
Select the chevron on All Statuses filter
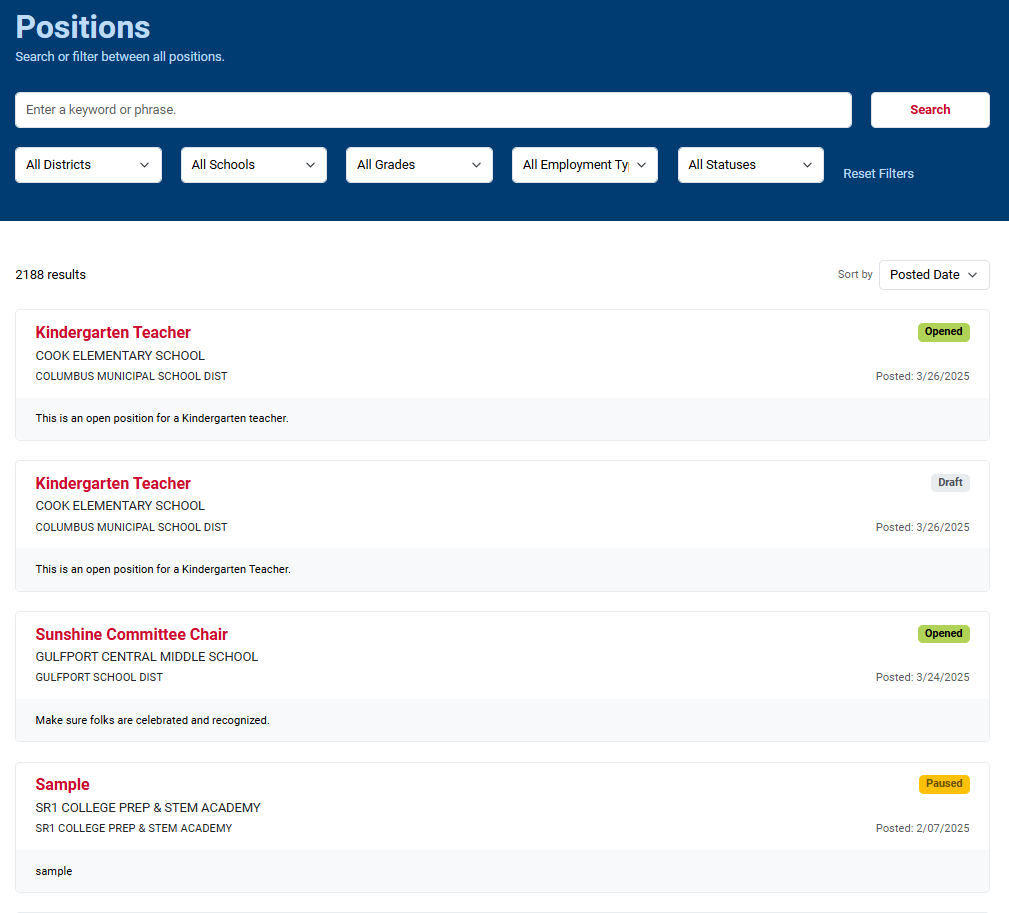tap(808, 164)
